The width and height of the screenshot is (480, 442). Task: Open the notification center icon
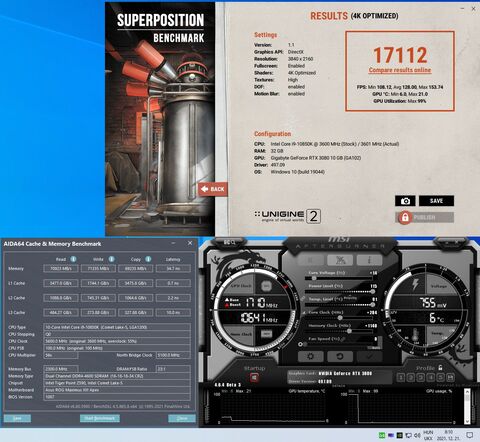(470, 435)
